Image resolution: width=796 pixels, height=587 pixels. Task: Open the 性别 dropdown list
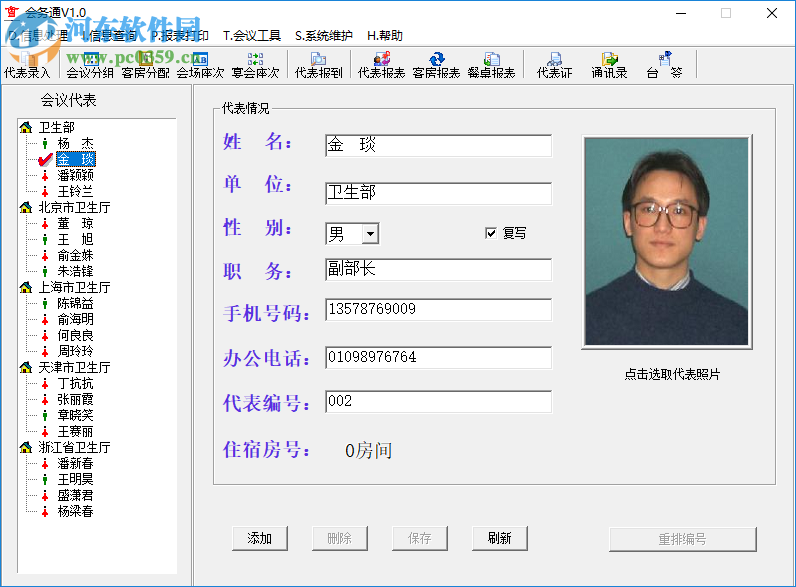[x=371, y=234]
